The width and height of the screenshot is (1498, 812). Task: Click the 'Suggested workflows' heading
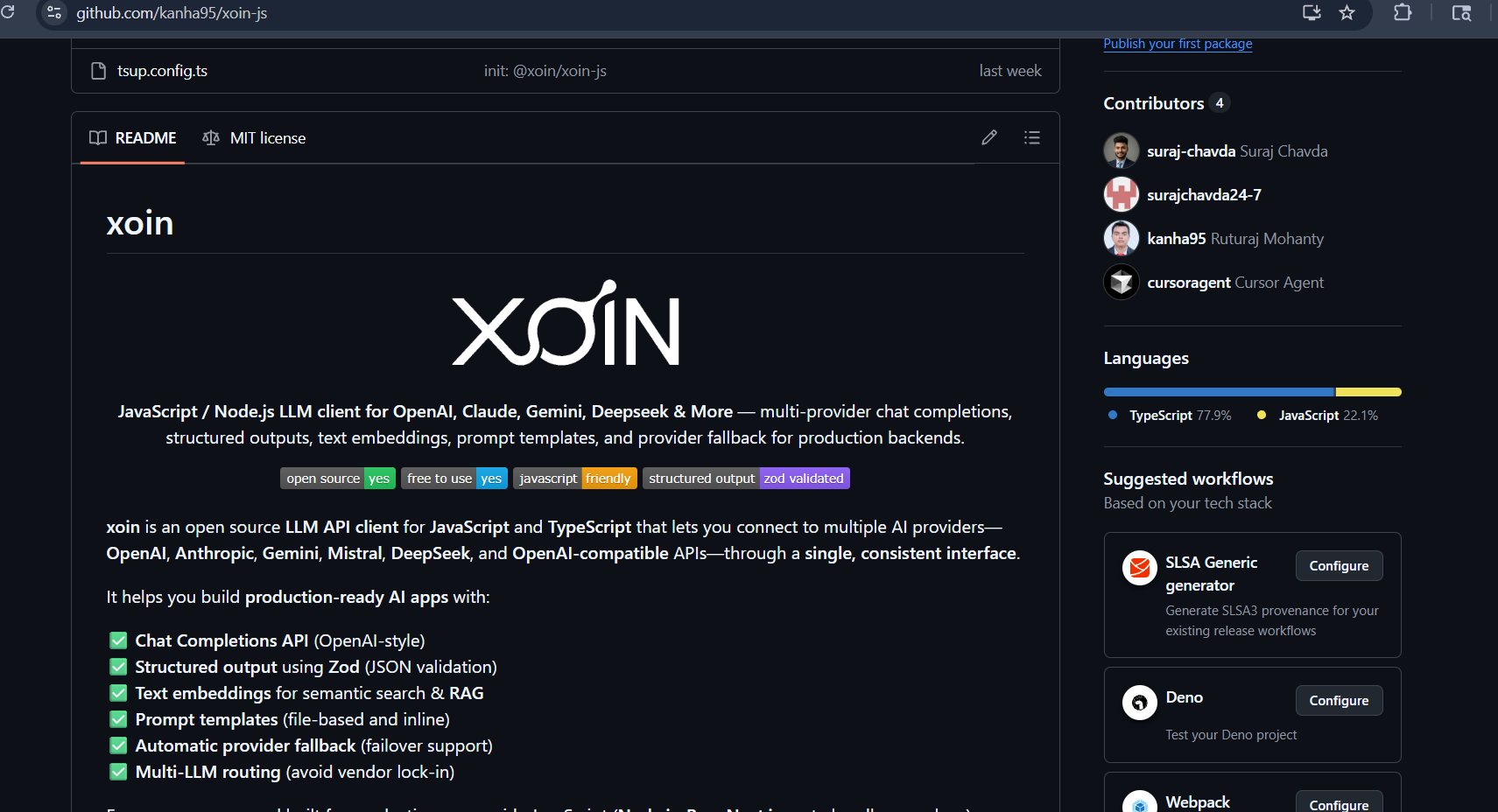pos(1188,479)
